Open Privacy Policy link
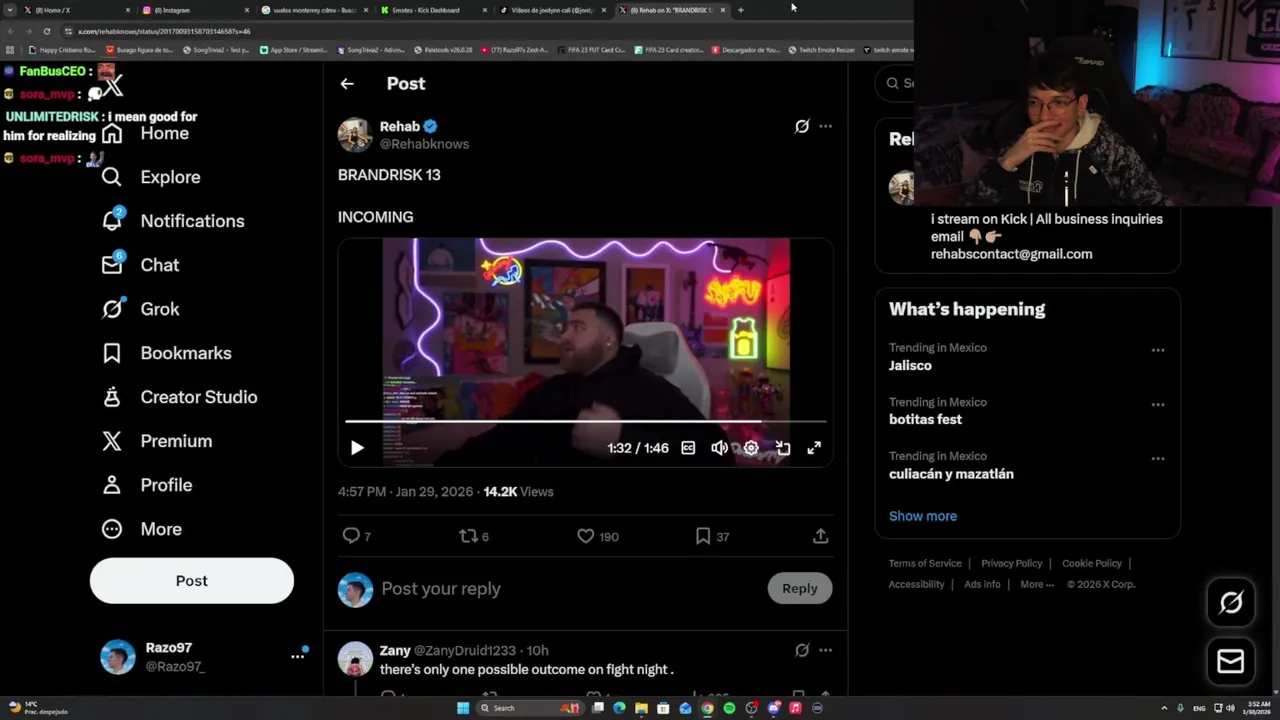1280x720 pixels. 1011,563
